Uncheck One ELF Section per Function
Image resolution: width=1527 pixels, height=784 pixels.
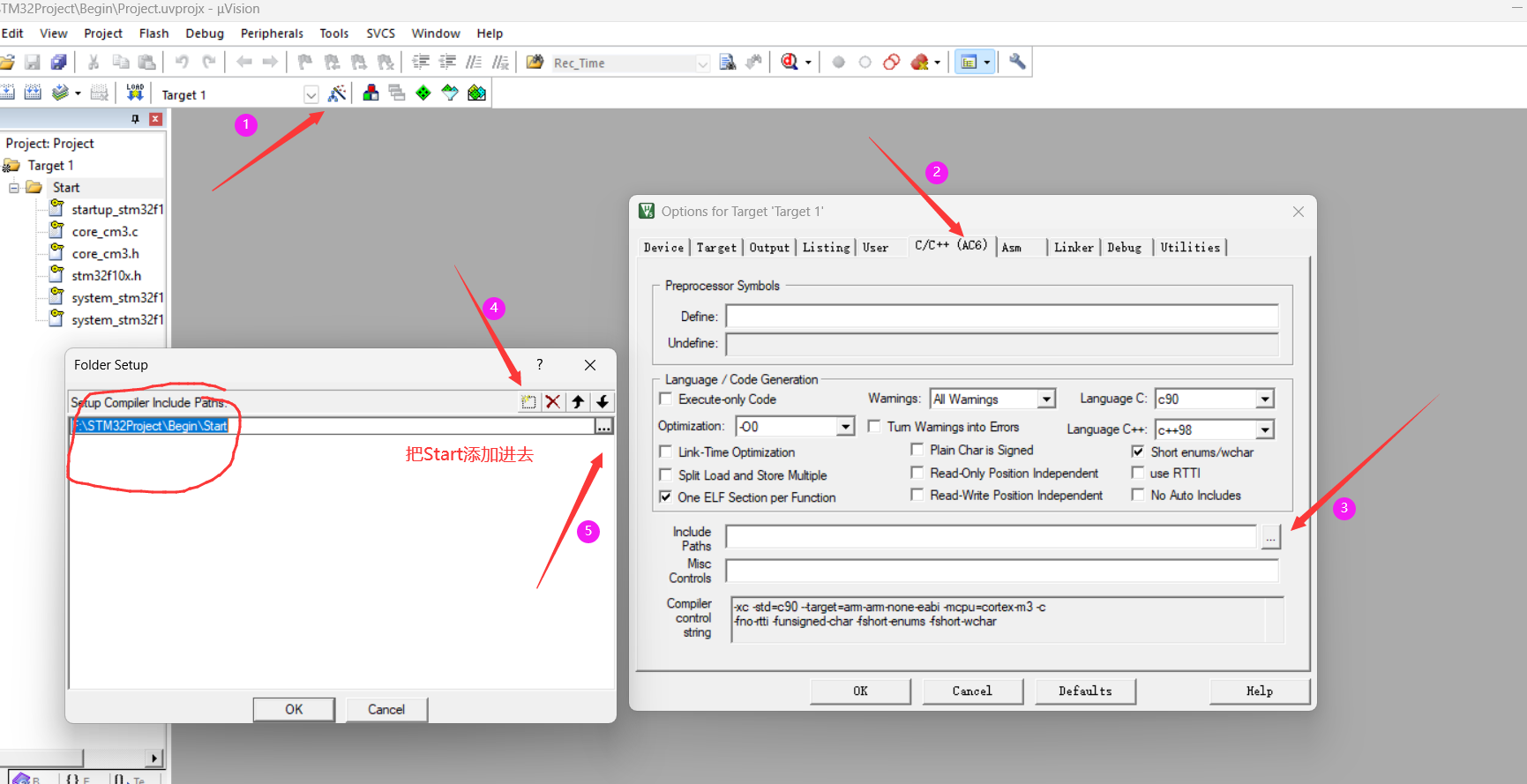pyautogui.click(x=666, y=497)
